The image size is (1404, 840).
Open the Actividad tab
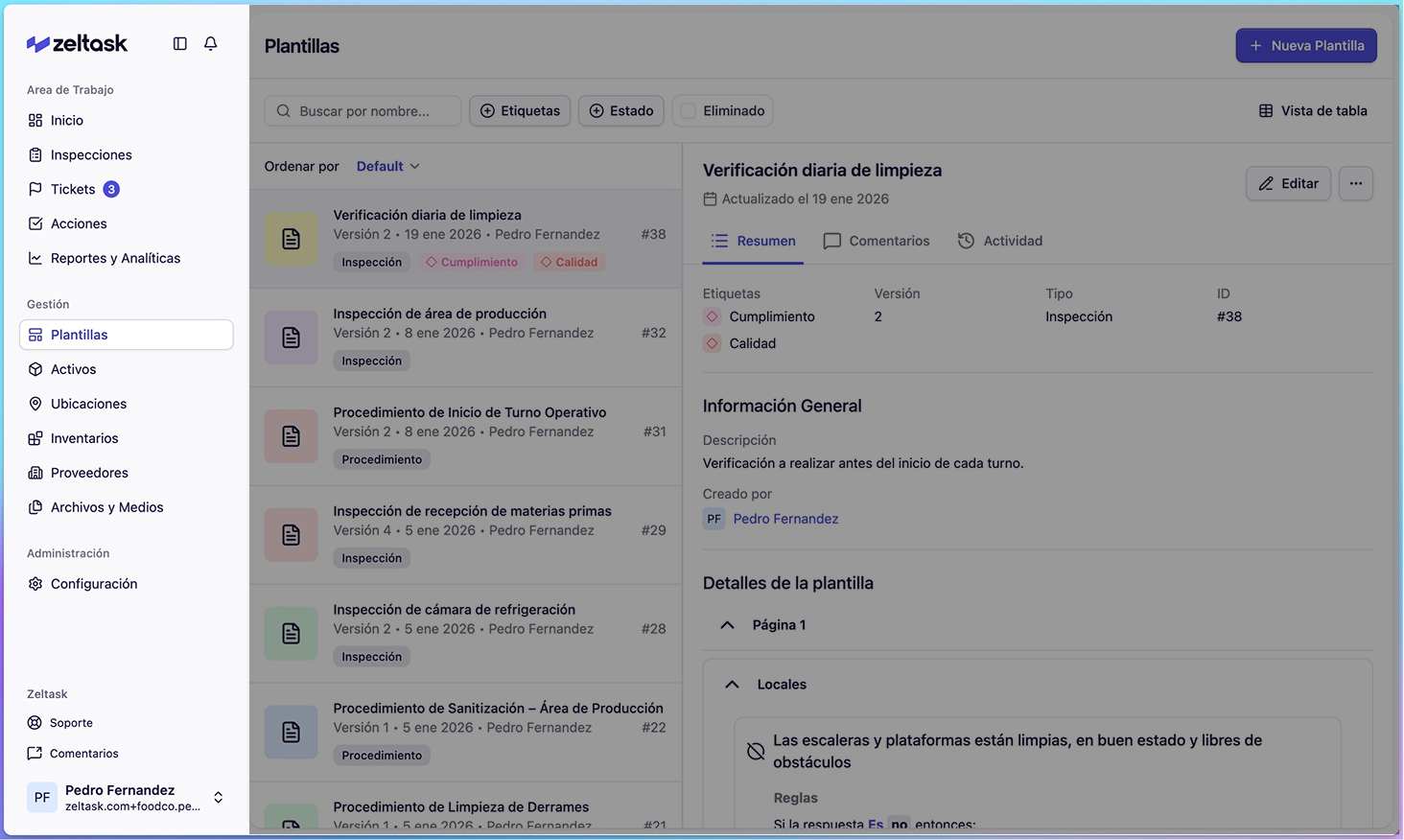coord(1000,241)
